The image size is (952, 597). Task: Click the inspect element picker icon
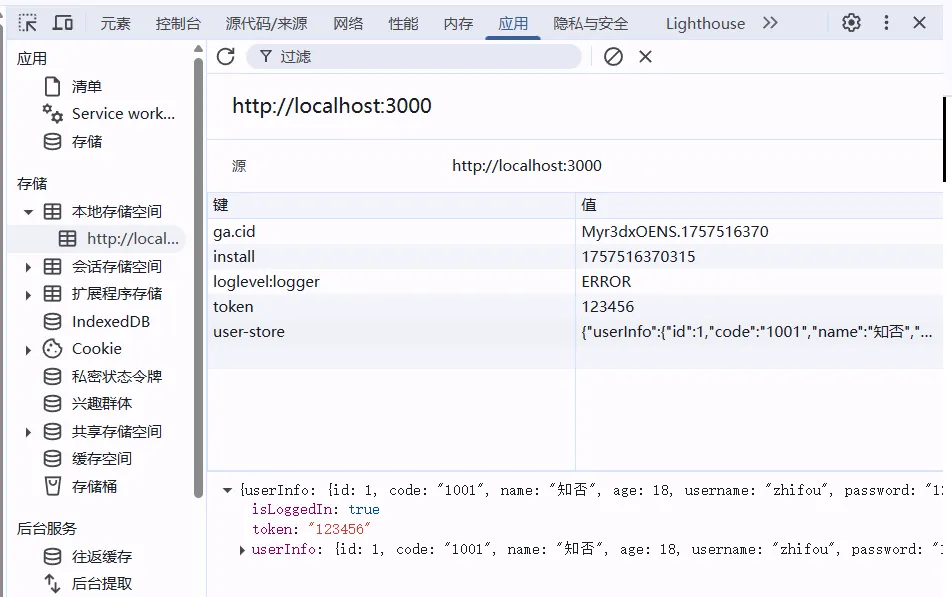click(x=28, y=23)
